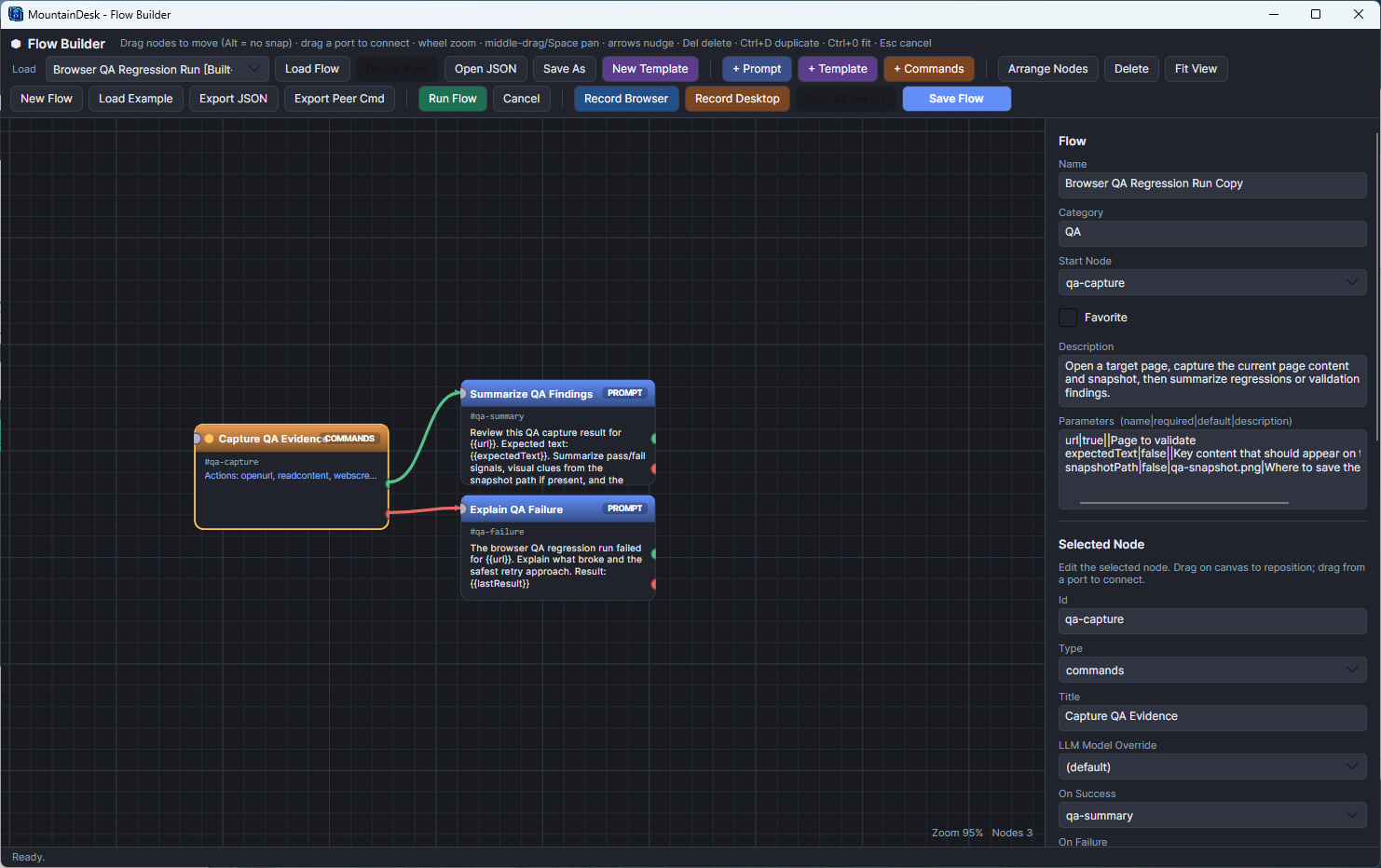
Task: Add a node with + Commands
Action: pos(929,69)
